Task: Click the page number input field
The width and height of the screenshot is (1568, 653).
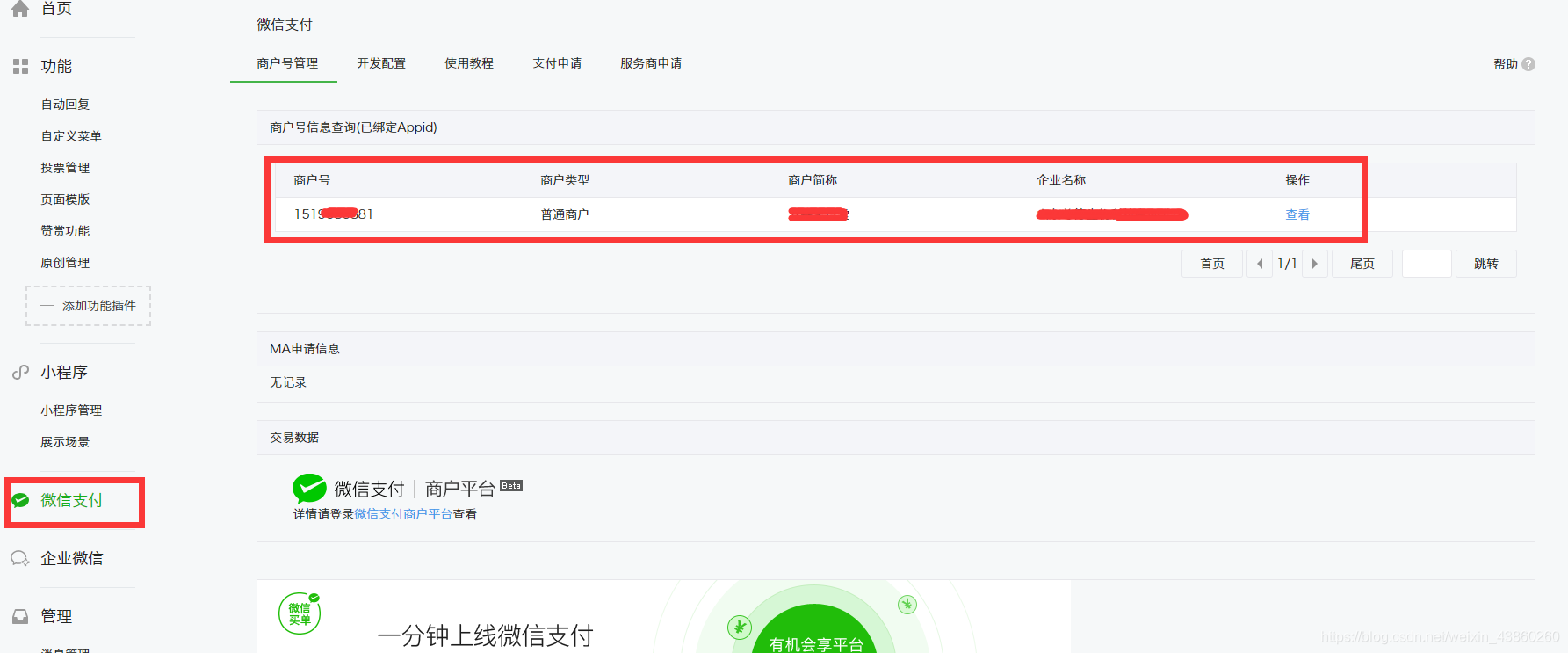Action: click(1427, 264)
